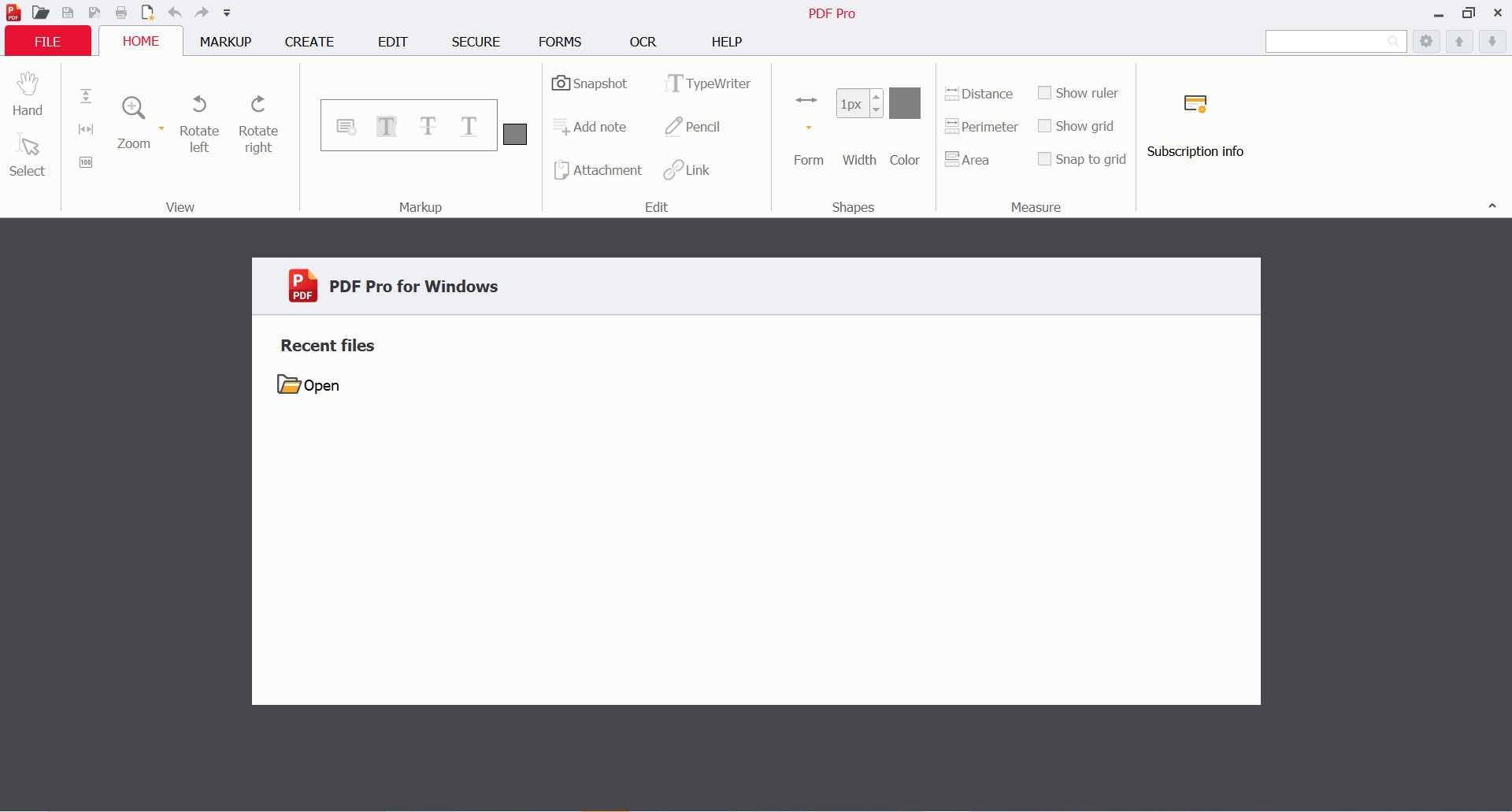
Task: Click Open under Recent files
Action: click(309, 384)
